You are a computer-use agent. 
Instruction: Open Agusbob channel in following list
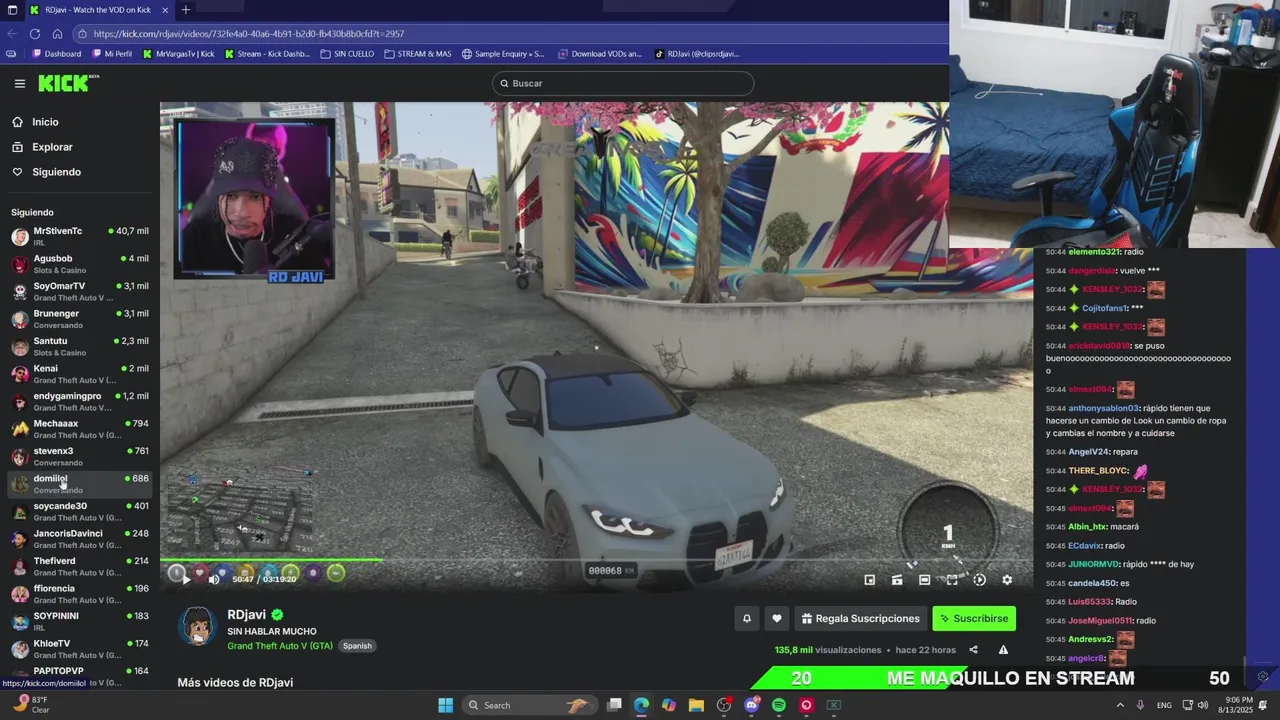[80, 264]
